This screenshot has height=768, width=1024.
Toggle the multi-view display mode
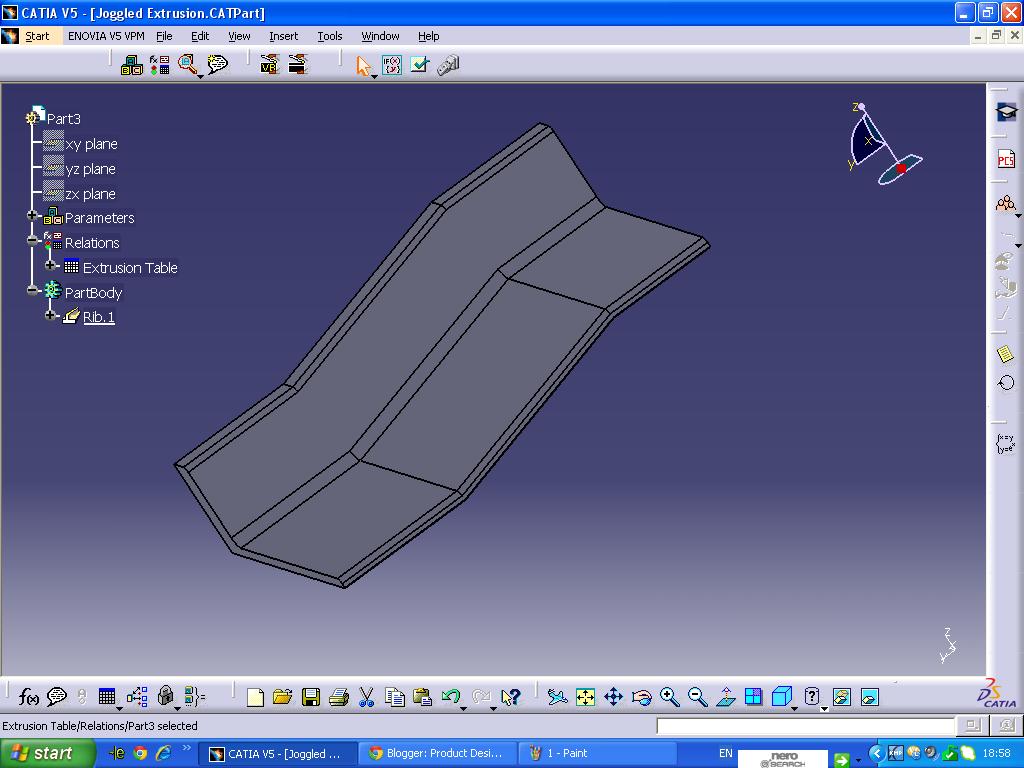tap(752, 697)
